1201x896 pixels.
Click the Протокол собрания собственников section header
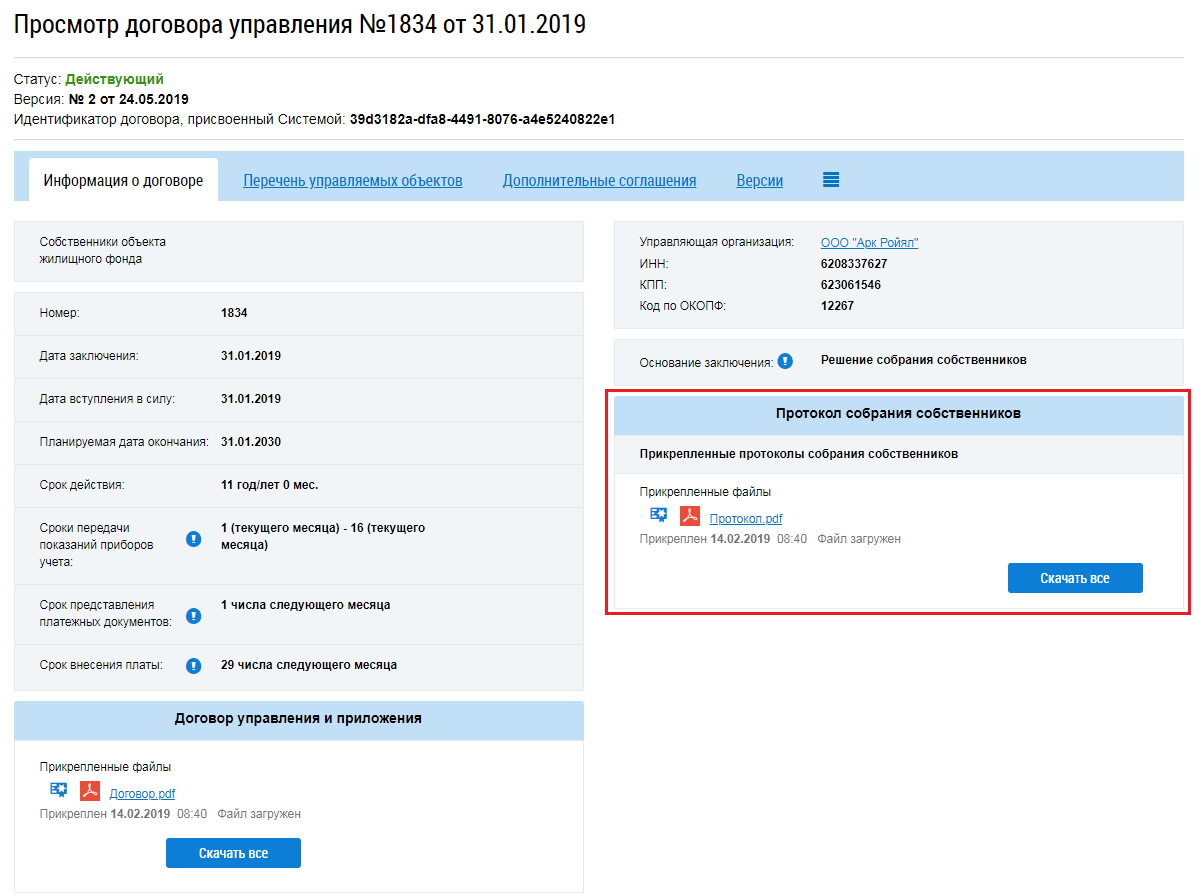click(x=898, y=414)
